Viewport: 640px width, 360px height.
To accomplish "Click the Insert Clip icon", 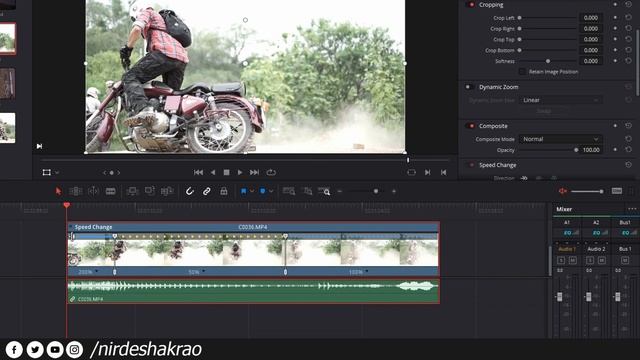I will pos(132,191).
